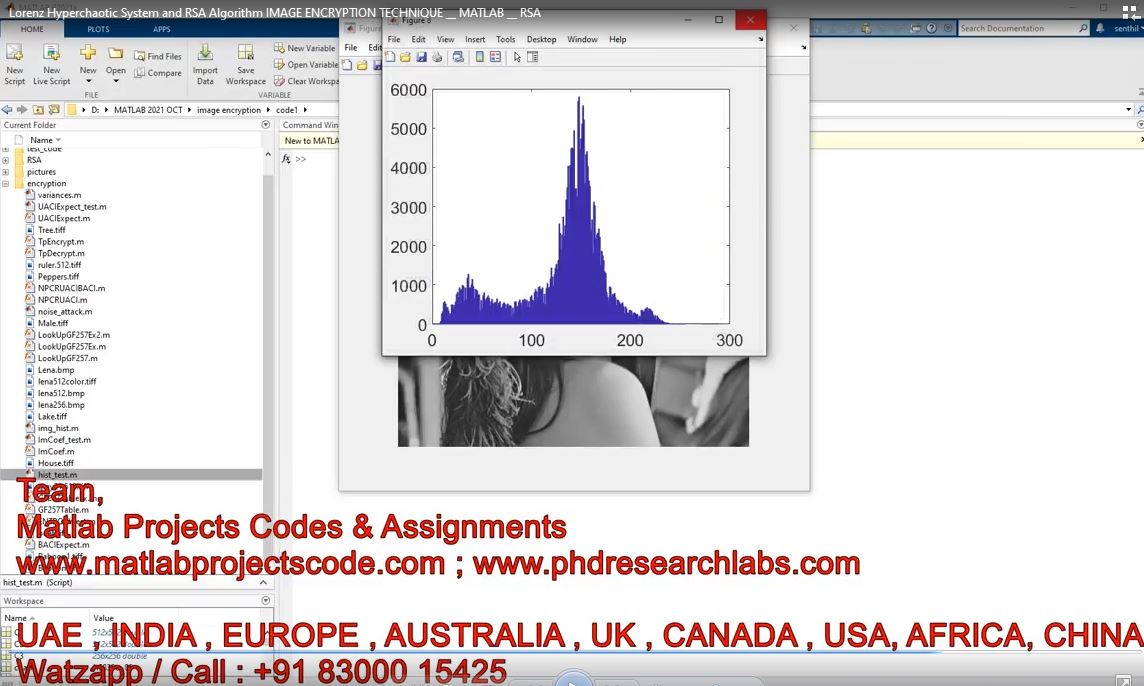Screen dimensions: 1144x686
Task: Select noise_attack.m file
Action: (65, 312)
